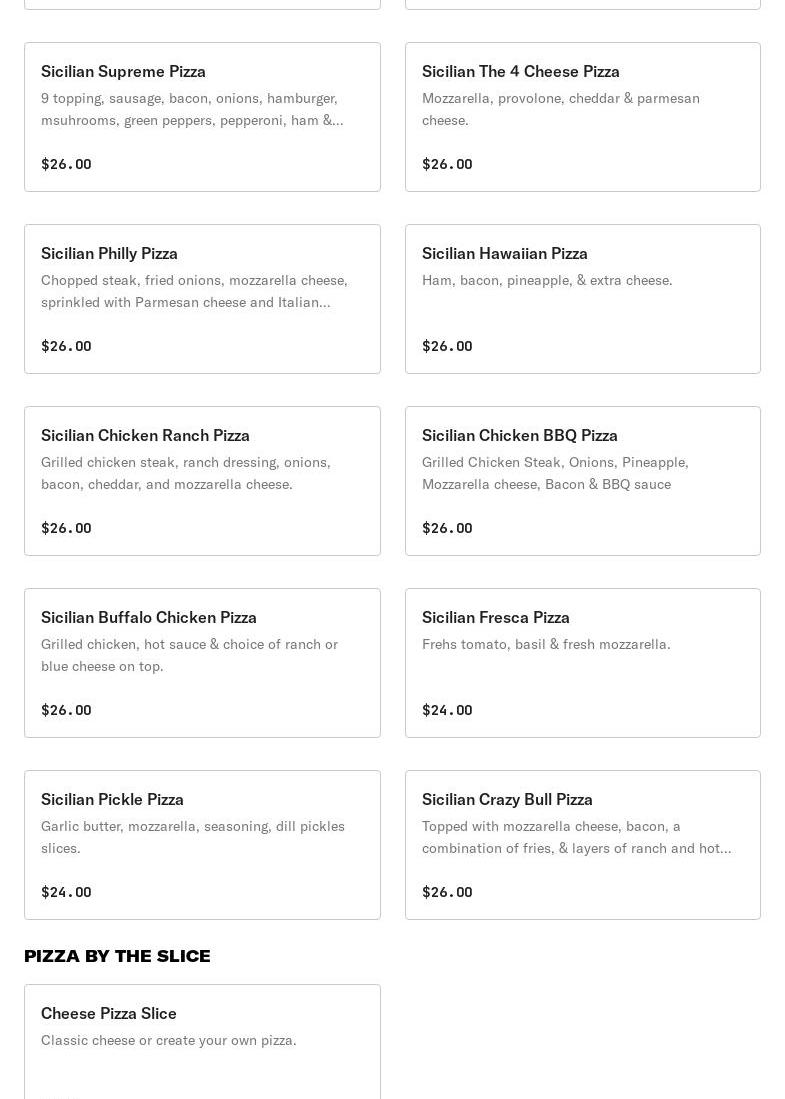Select the Sicilian Pickle Pizza card

click(202, 845)
